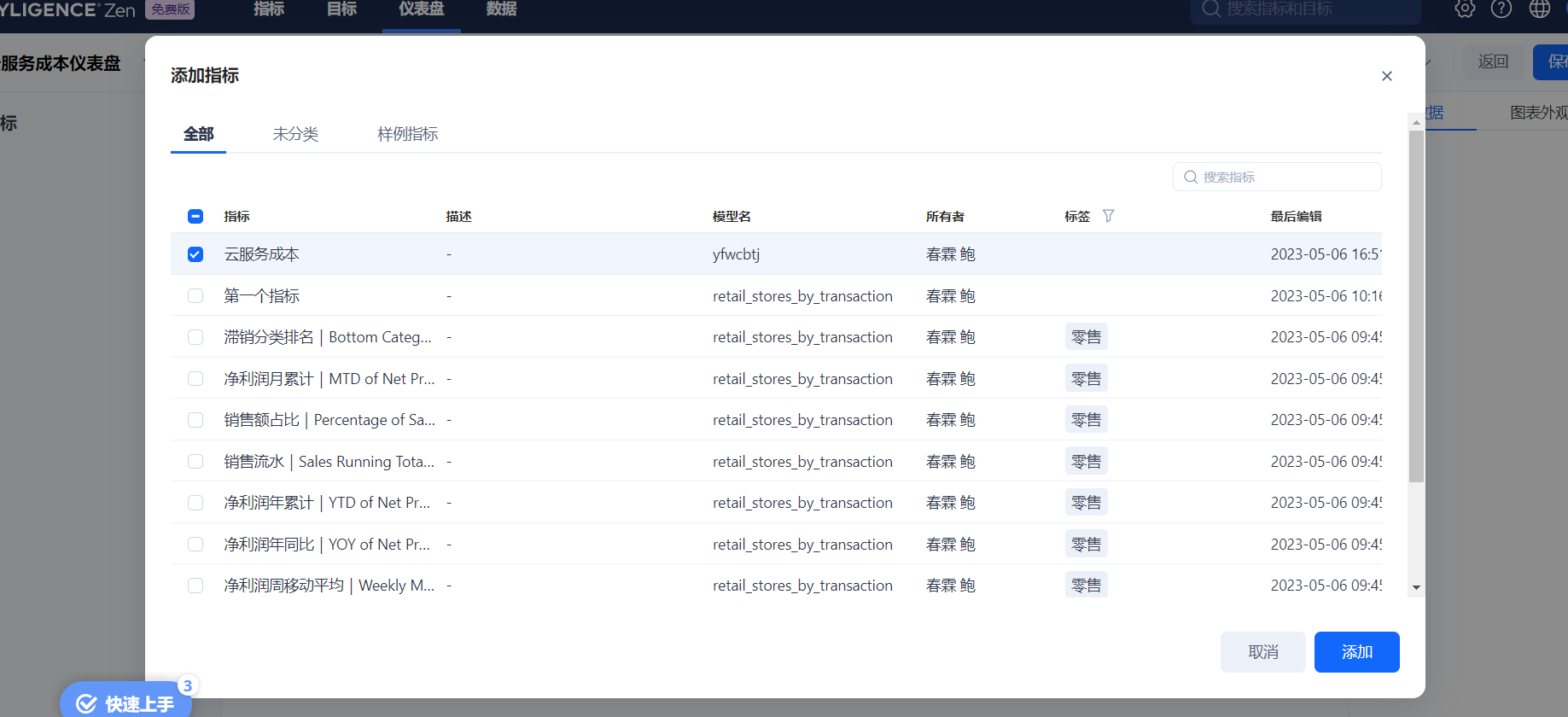Focus the 搜索指标 search input
The width and height of the screenshot is (1568, 717).
click(1277, 177)
